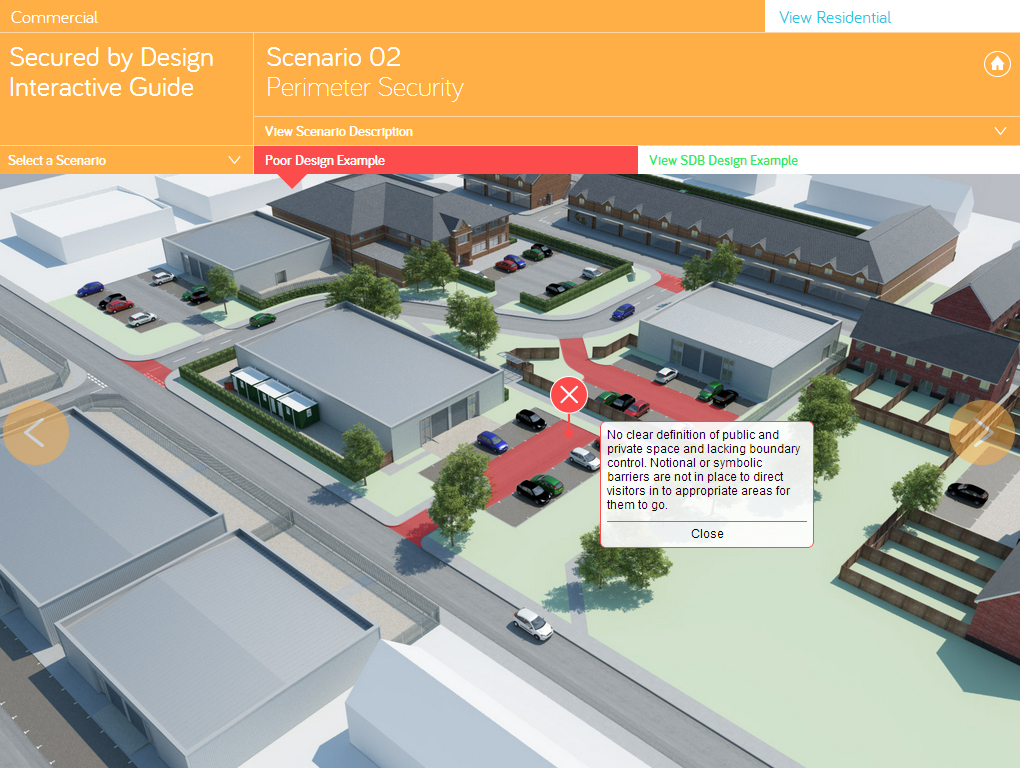Viewport: 1020px width, 768px height.
Task: Select the left navigation arrow
Action: [x=35, y=433]
